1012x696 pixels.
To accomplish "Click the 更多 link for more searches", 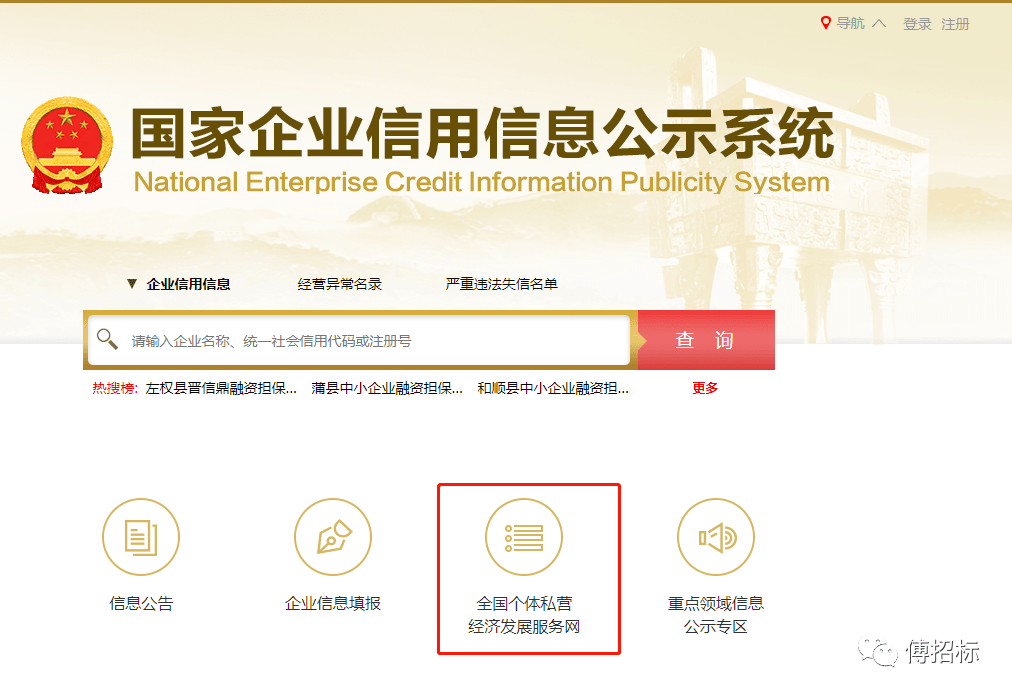I will pyautogui.click(x=705, y=388).
